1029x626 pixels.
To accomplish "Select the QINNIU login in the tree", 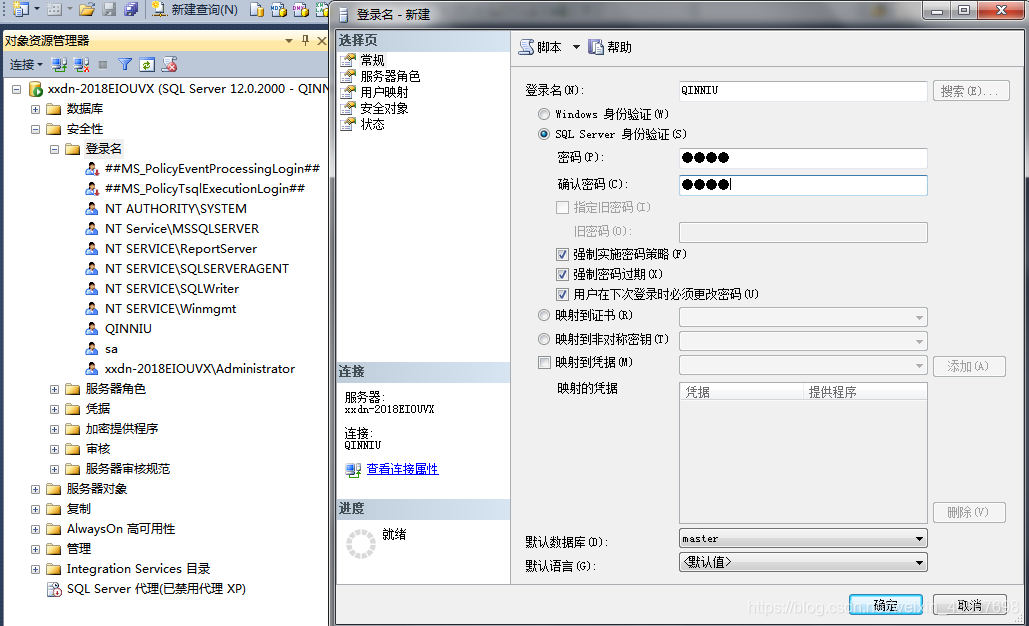I will tap(128, 329).
